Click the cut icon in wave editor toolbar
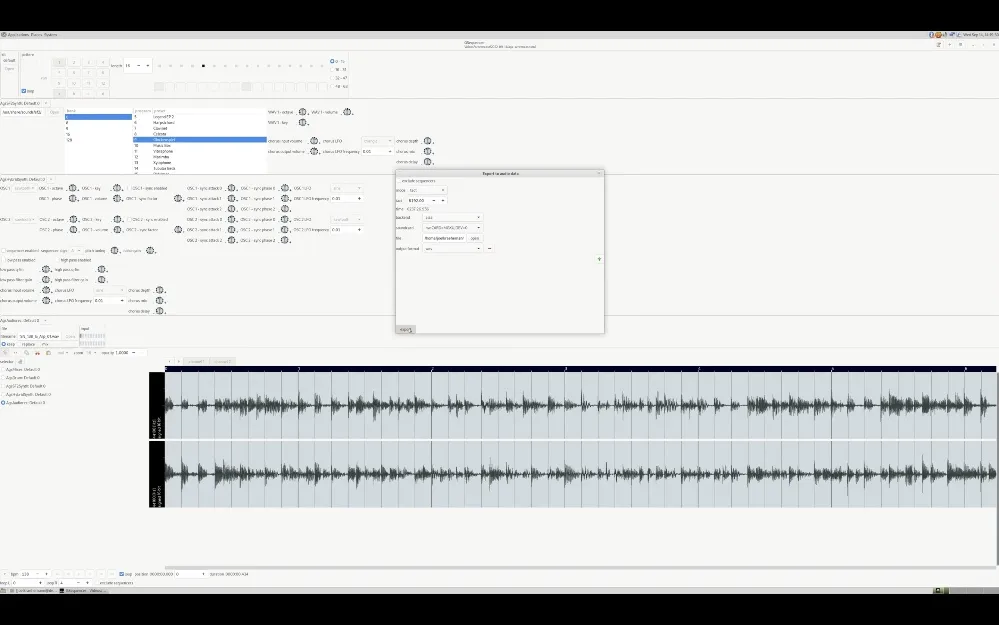This screenshot has height=625, width=999. click(x=37, y=353)
